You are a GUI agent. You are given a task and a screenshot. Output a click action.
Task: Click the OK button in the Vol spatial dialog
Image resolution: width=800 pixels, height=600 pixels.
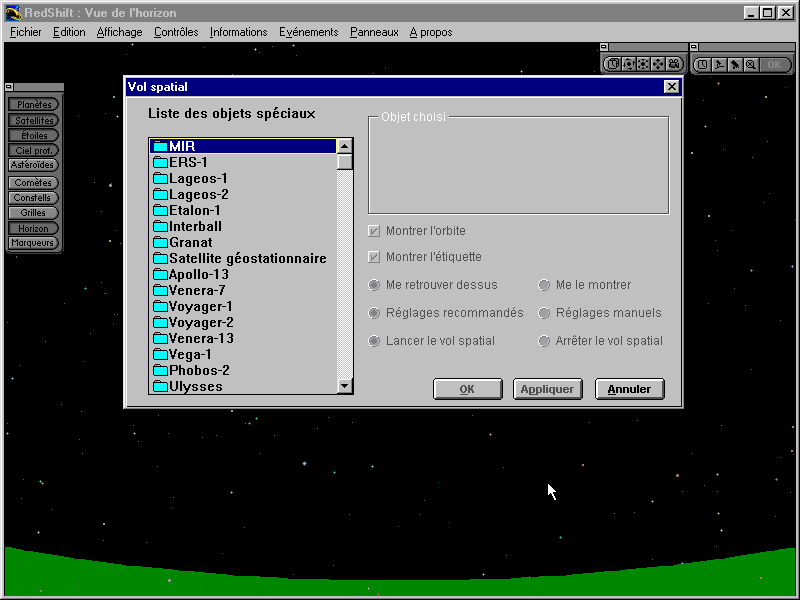pos(467,389)
